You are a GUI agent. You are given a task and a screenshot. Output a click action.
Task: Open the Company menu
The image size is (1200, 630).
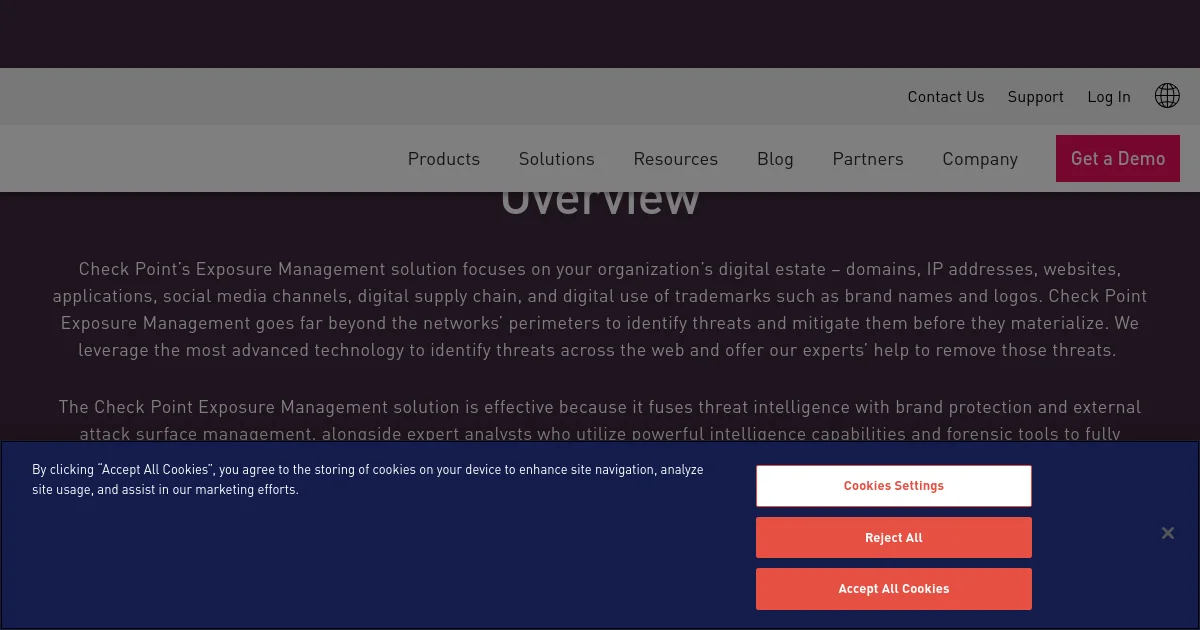980,159
